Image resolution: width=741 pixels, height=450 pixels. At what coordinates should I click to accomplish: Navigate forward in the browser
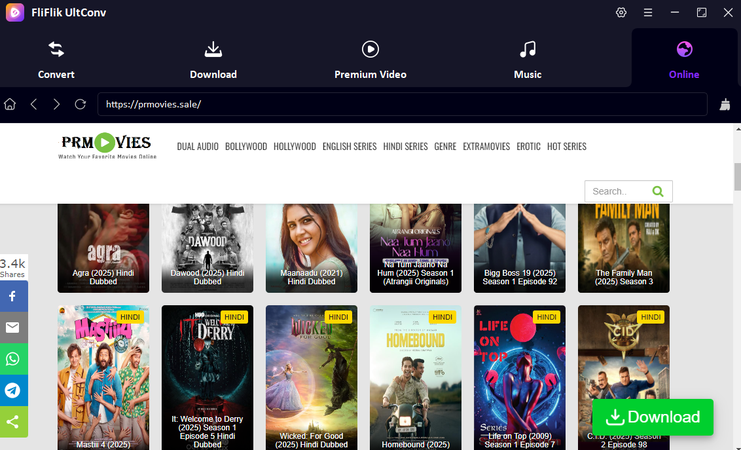tap(57, 104)
